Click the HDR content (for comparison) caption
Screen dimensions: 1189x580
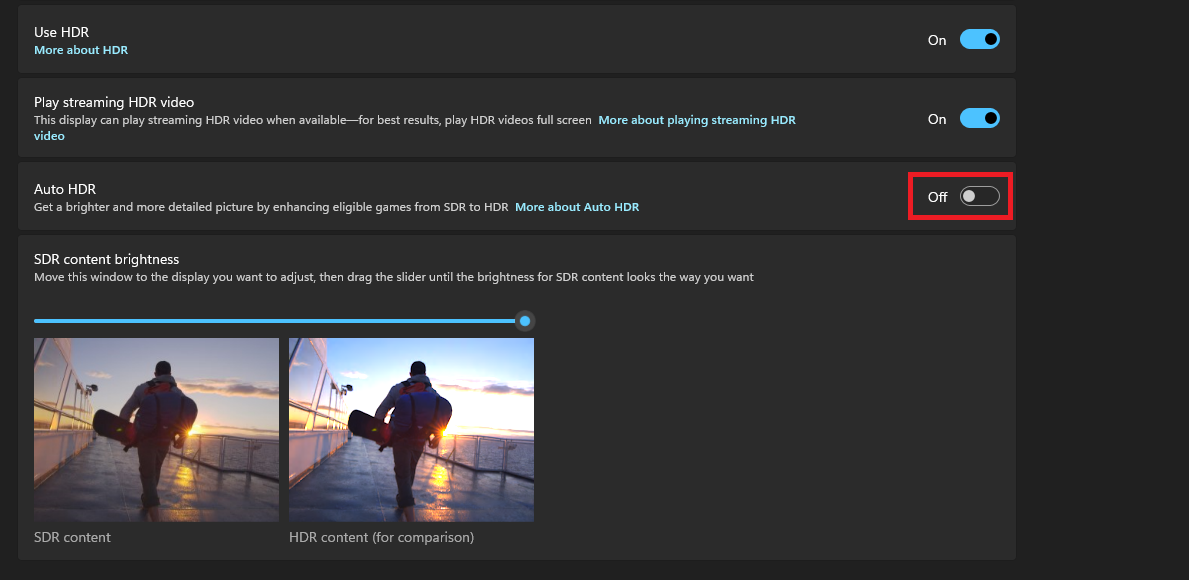click(x=380, y=537)
